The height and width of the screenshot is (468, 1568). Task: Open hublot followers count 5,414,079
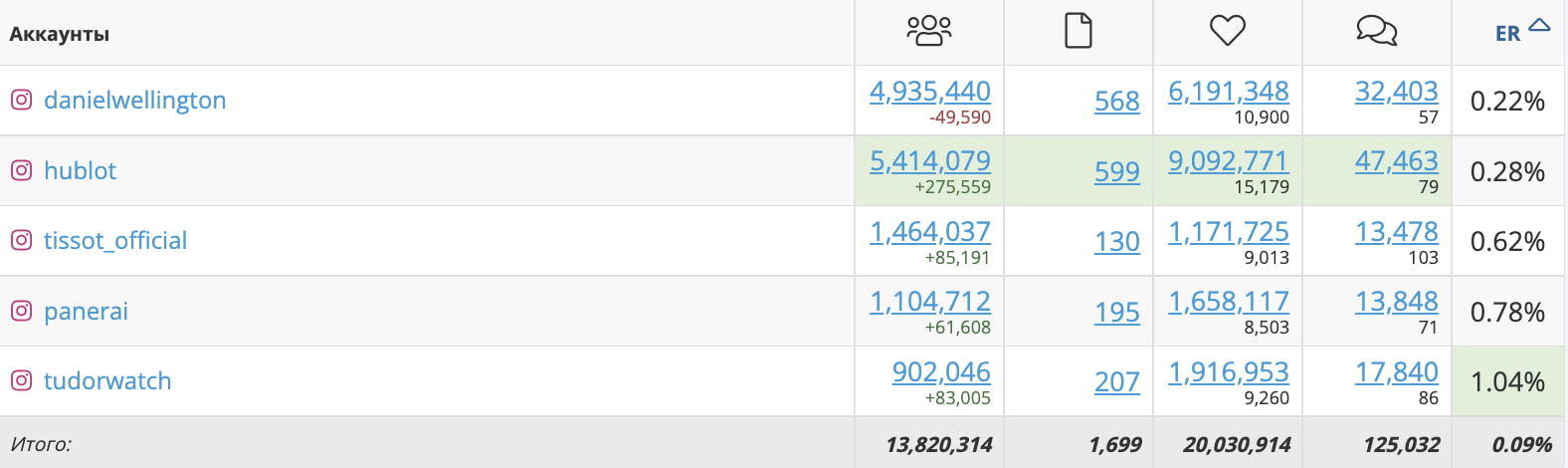click(929, 160)
